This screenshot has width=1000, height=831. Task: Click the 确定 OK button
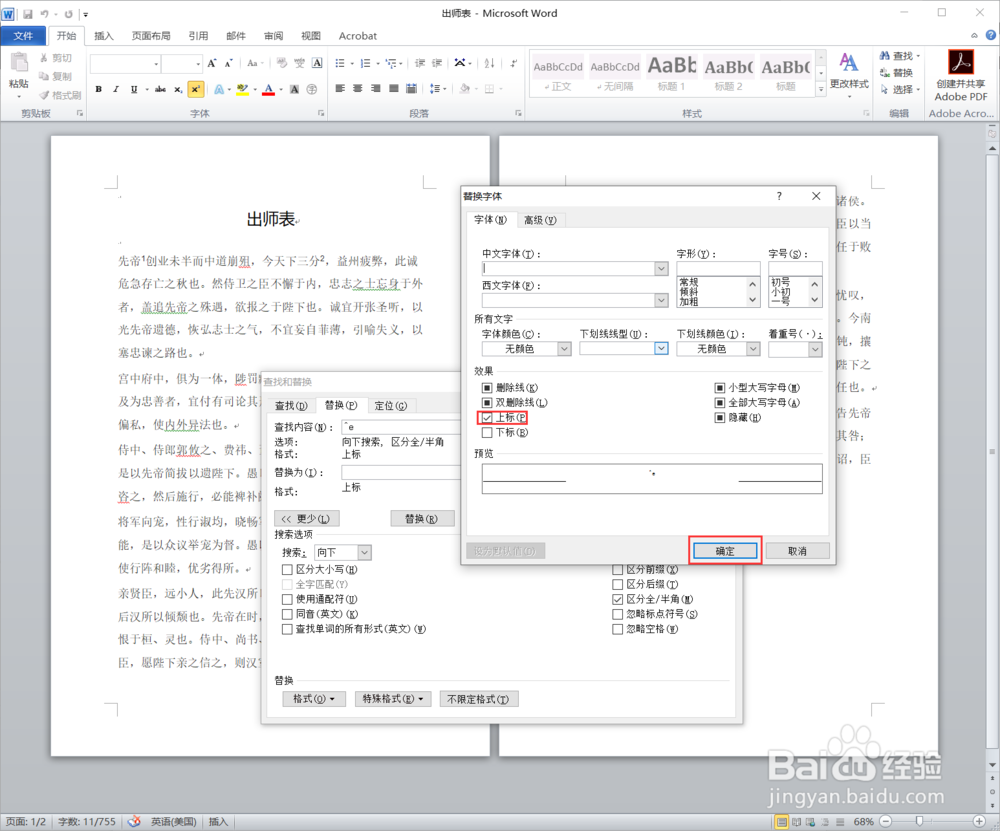(x=724, y=550)
